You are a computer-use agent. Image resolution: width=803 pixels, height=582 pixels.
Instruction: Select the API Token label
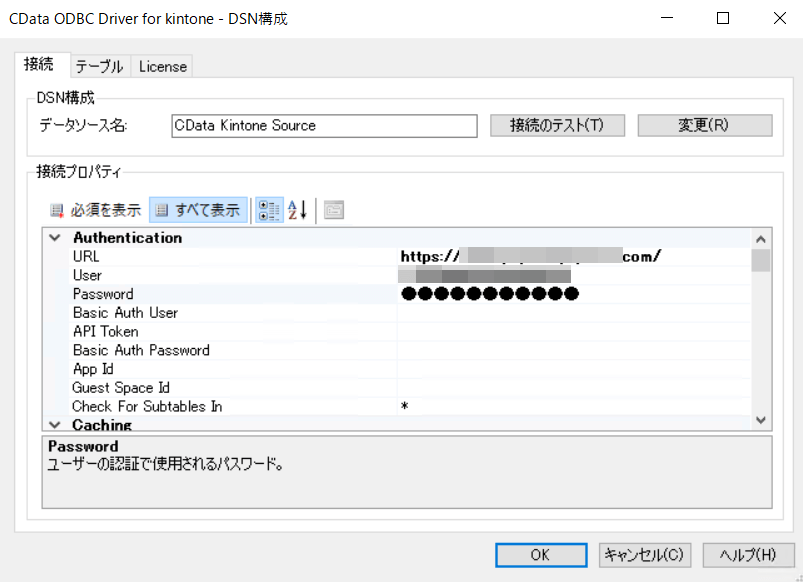click(x=105, y=332)
